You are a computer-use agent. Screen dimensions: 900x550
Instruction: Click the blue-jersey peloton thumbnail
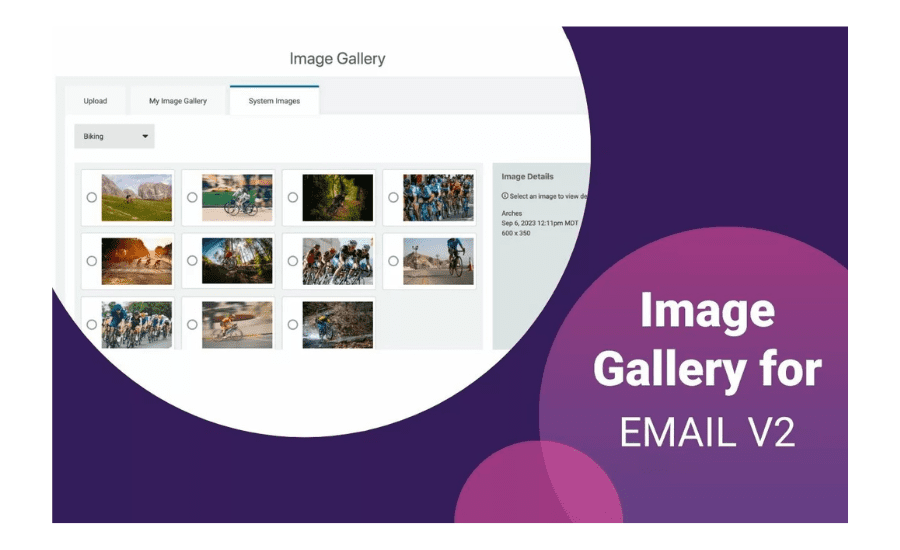pyautogui.click(x=439, y=197)
